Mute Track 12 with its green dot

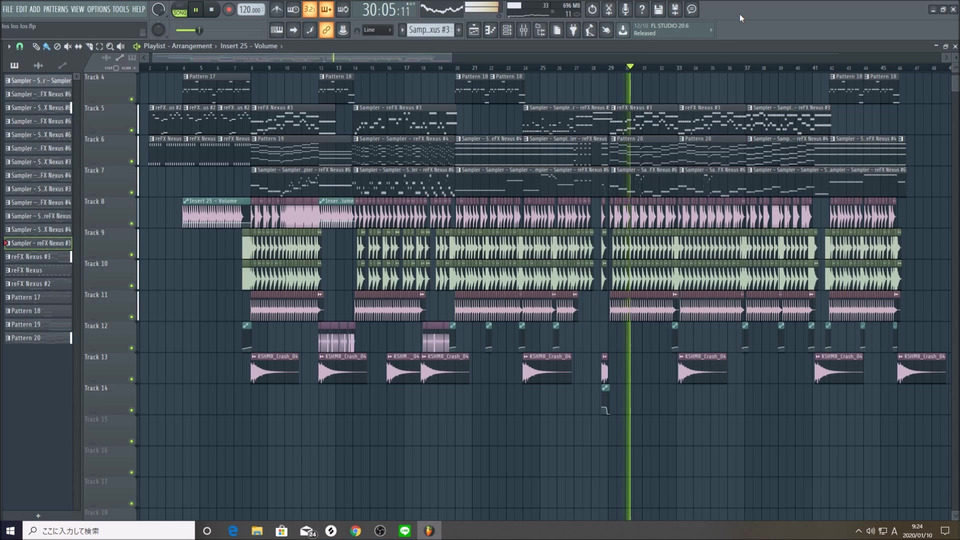point(132,348)
